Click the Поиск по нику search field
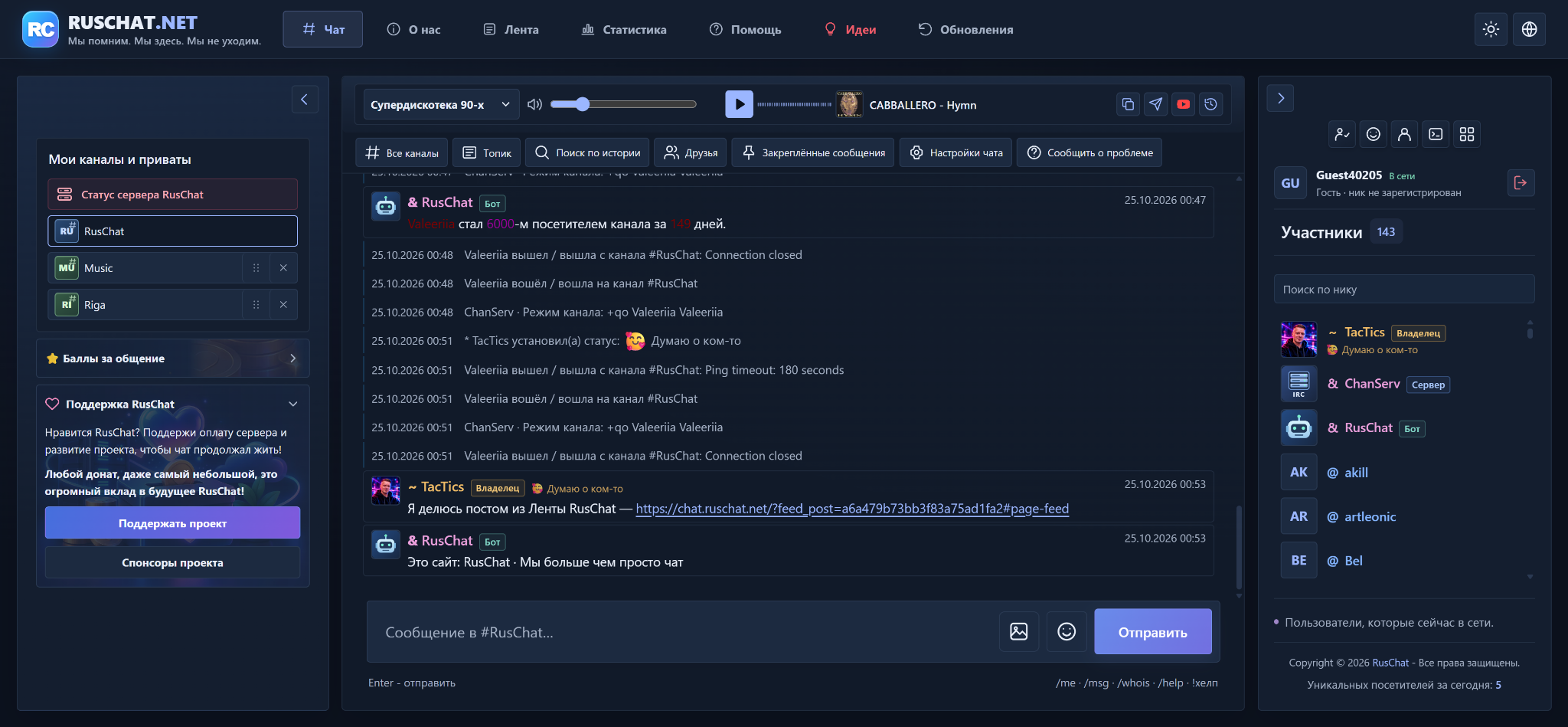Screen dimensions: 1568x727 point(1404,290)
